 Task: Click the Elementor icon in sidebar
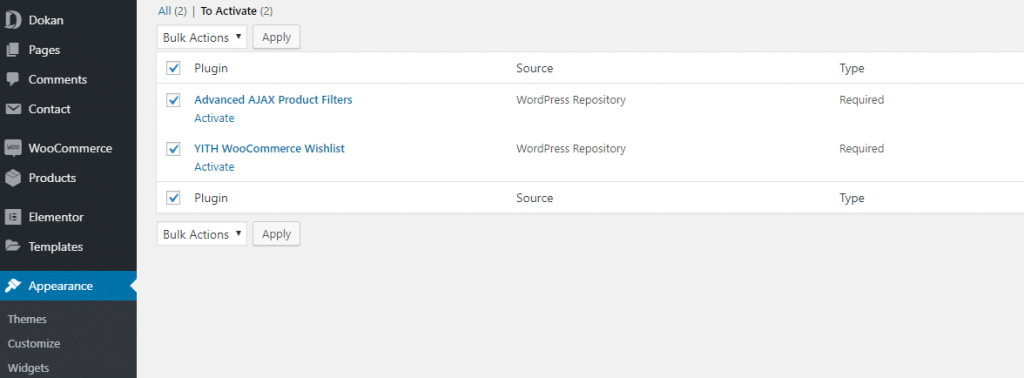click(12, 217)
